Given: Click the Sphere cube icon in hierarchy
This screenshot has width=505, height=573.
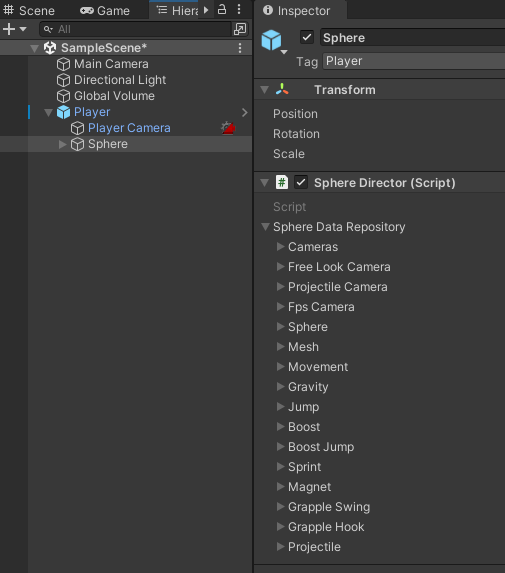Looking at the screenshot, I should click(x=77, y=144).
